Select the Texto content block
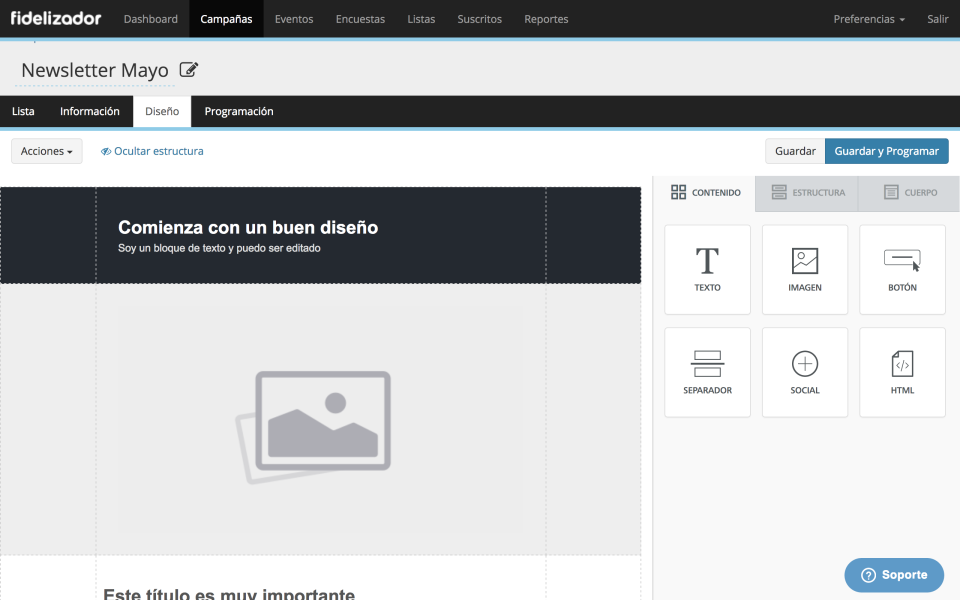960x600 pixels. point(707,269)
